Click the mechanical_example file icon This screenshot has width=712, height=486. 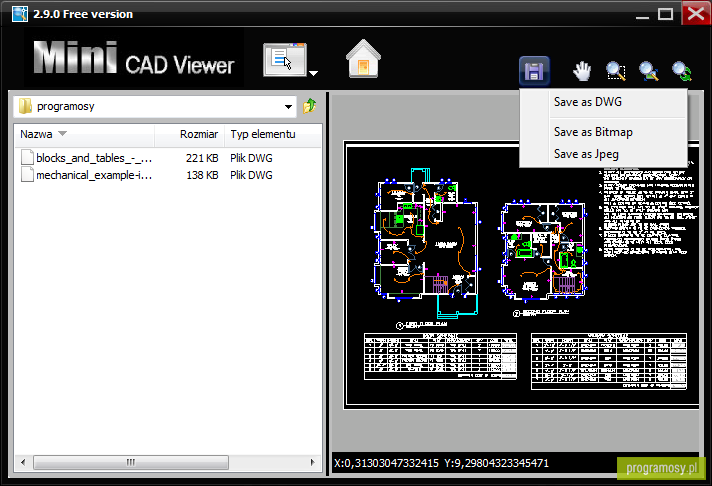pyautogui.click(x=27, y=175)
